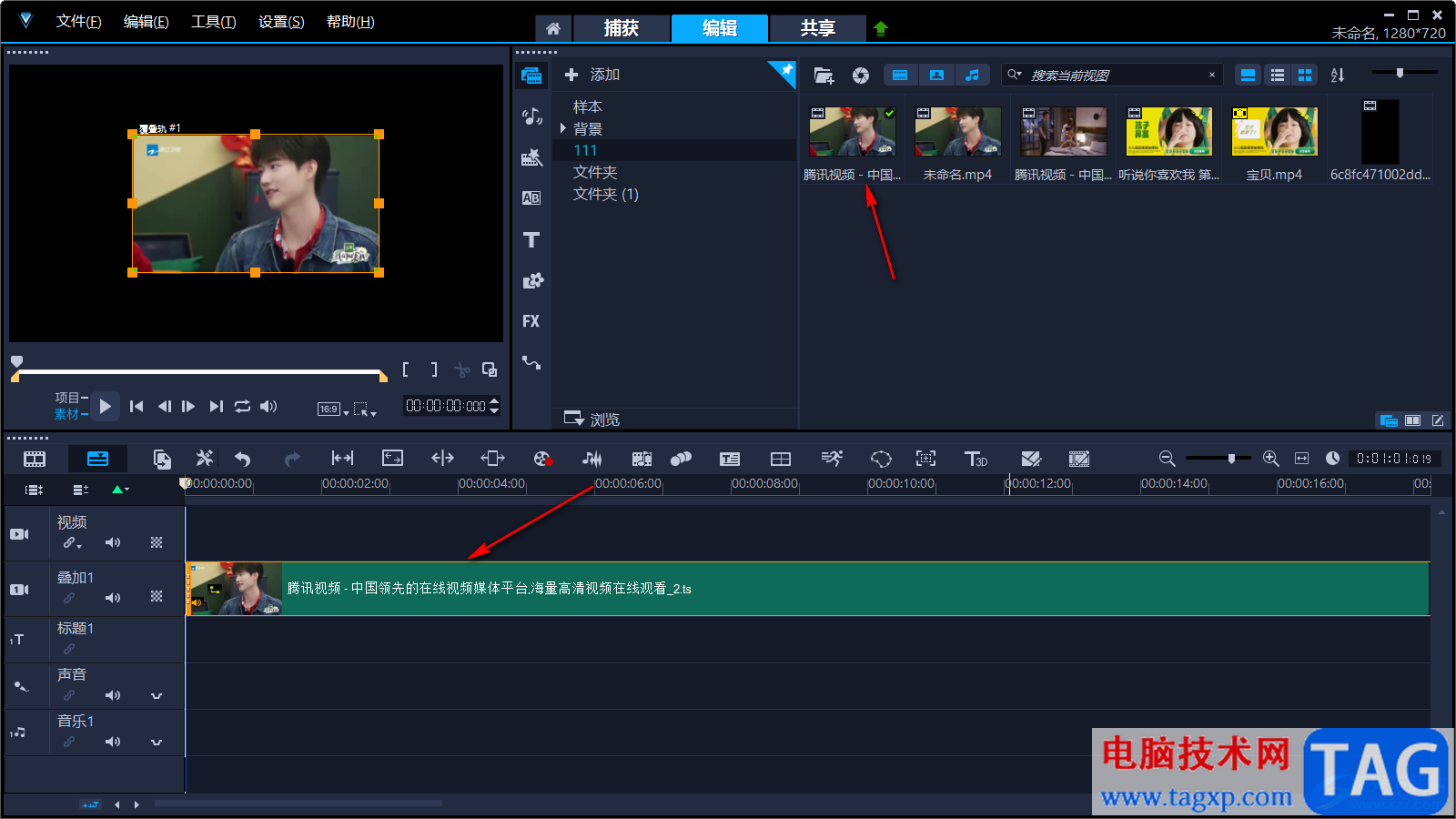Zoom in the timeline with magnifier plus
The height and width of the screenshot is (819, 1456).
(x=1271, y=459)
